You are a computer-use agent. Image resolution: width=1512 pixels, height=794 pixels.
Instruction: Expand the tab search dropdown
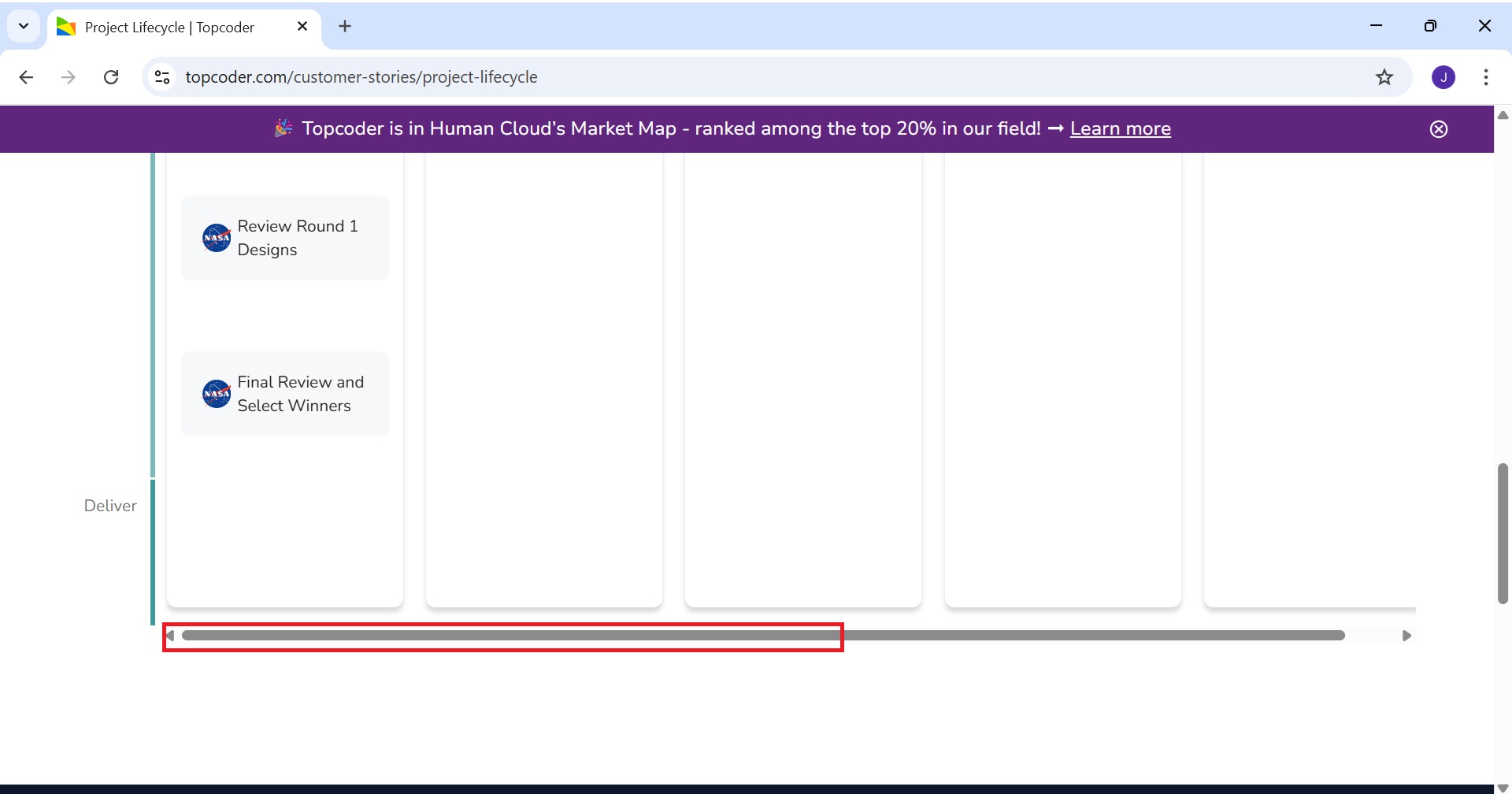[24, 26]
